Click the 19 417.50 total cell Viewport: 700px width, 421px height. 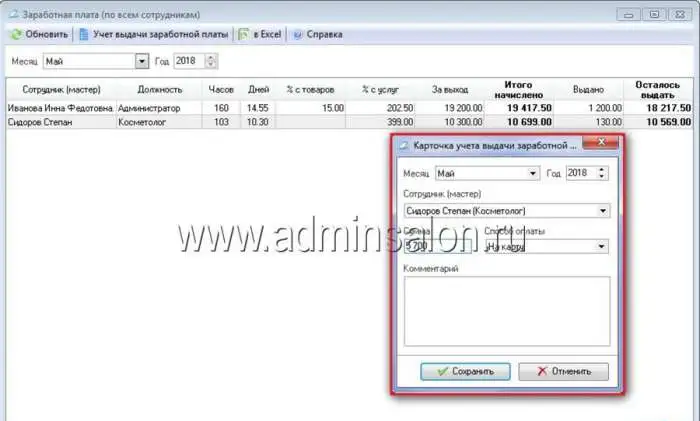[x=519, y=108]
